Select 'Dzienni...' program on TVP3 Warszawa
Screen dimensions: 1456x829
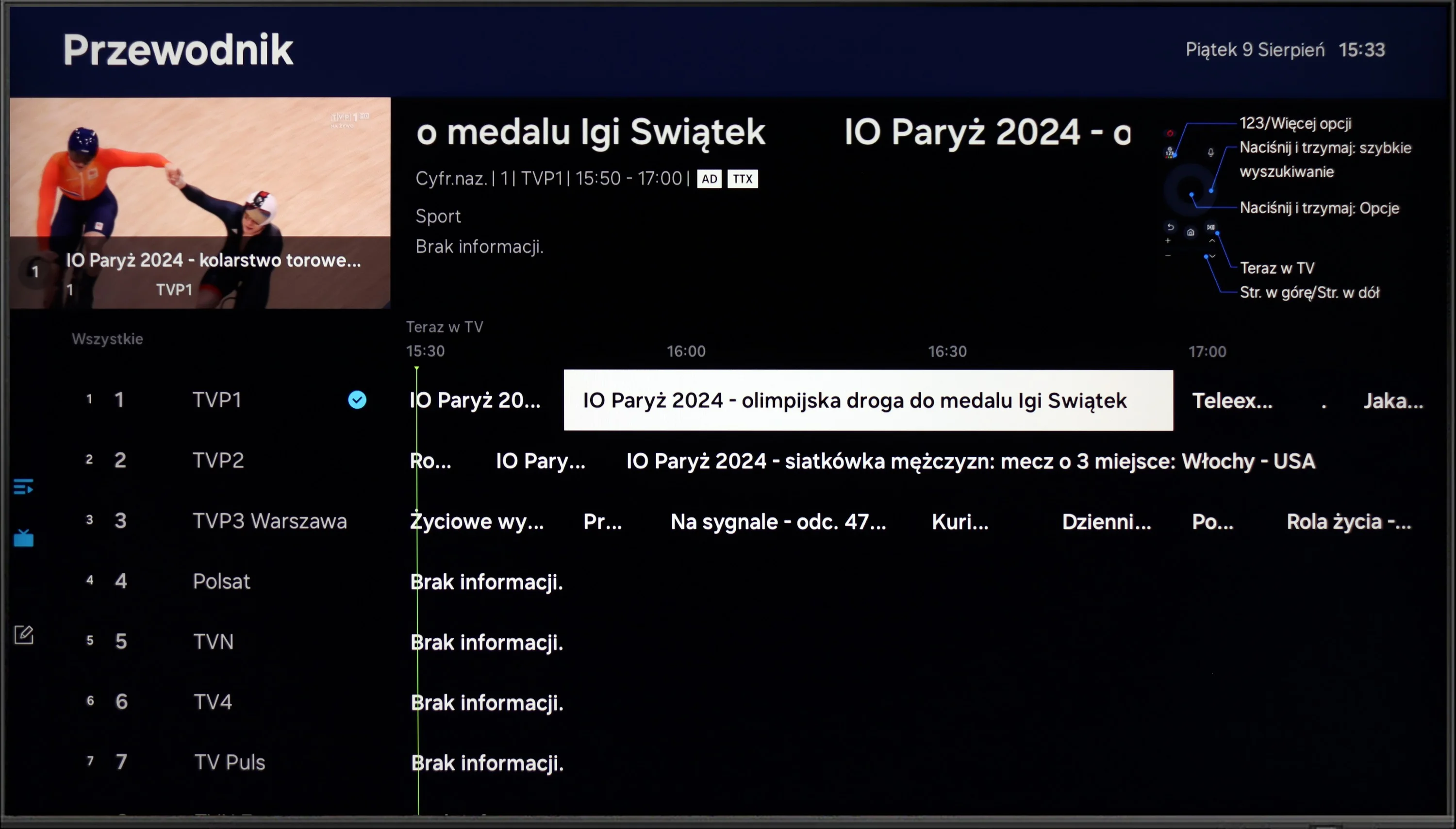[1106, 522]
